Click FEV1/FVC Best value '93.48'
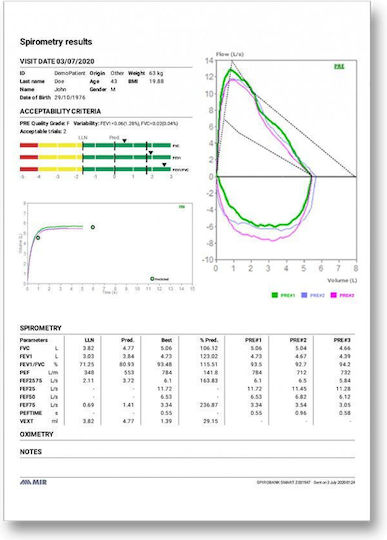This screenshot has height=540, width=387. 165,364
